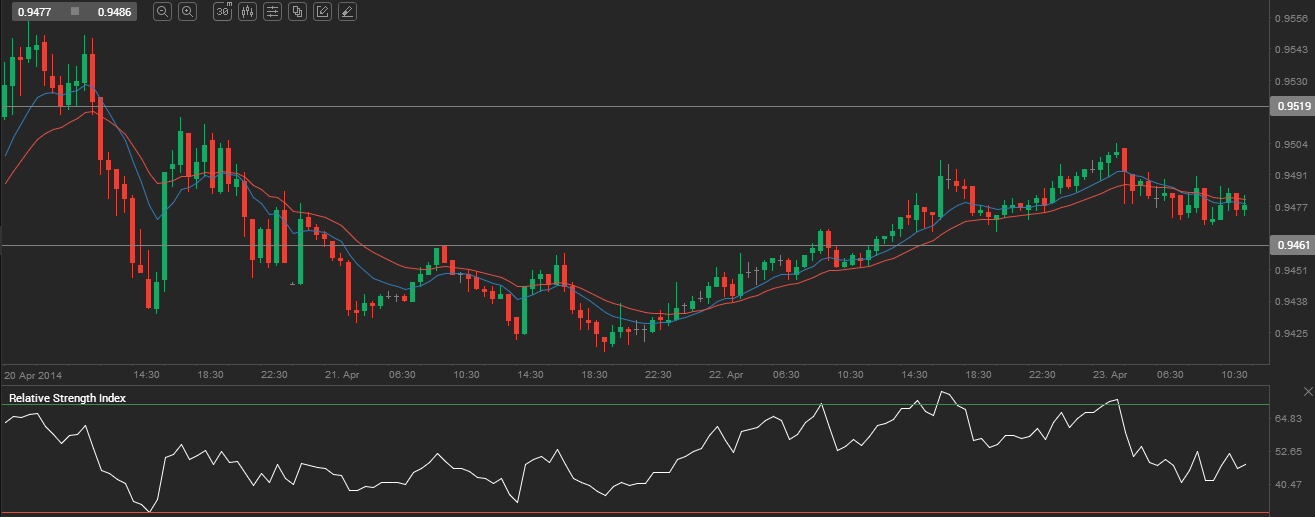Click the 22. Apr date label

pyautogui.click(x=727, y=374)
